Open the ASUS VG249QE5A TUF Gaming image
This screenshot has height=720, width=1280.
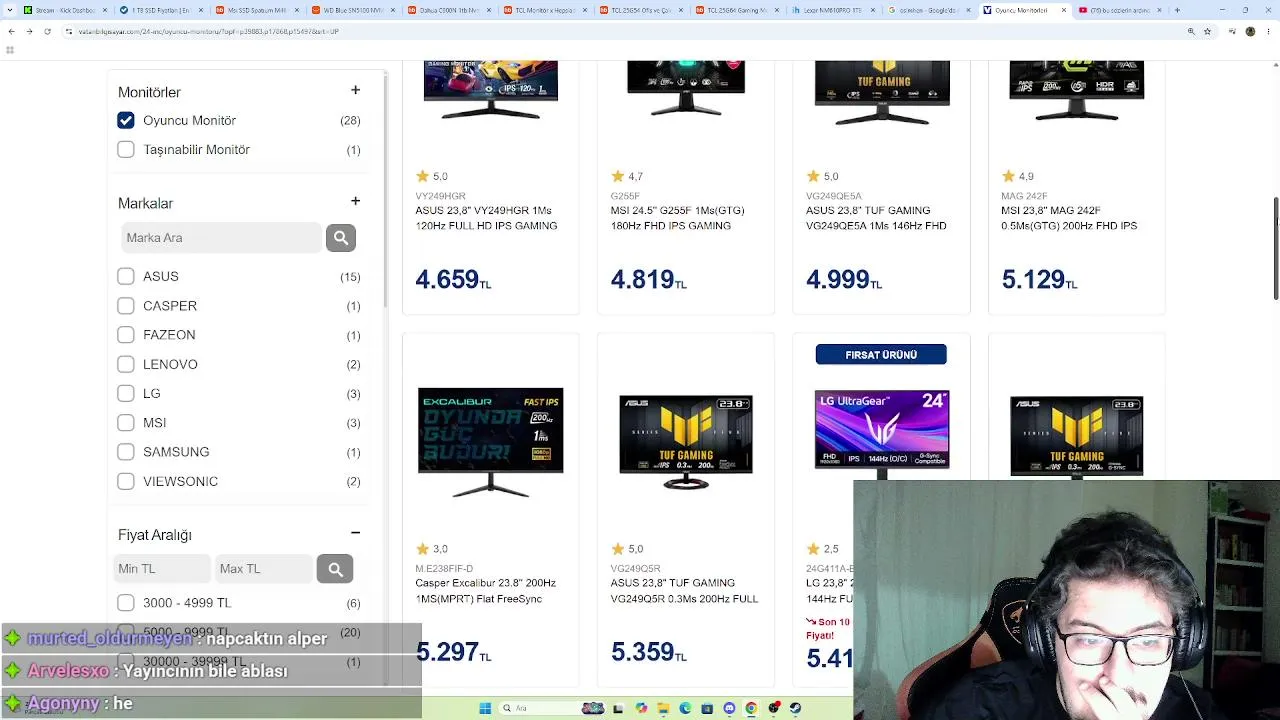881,93
